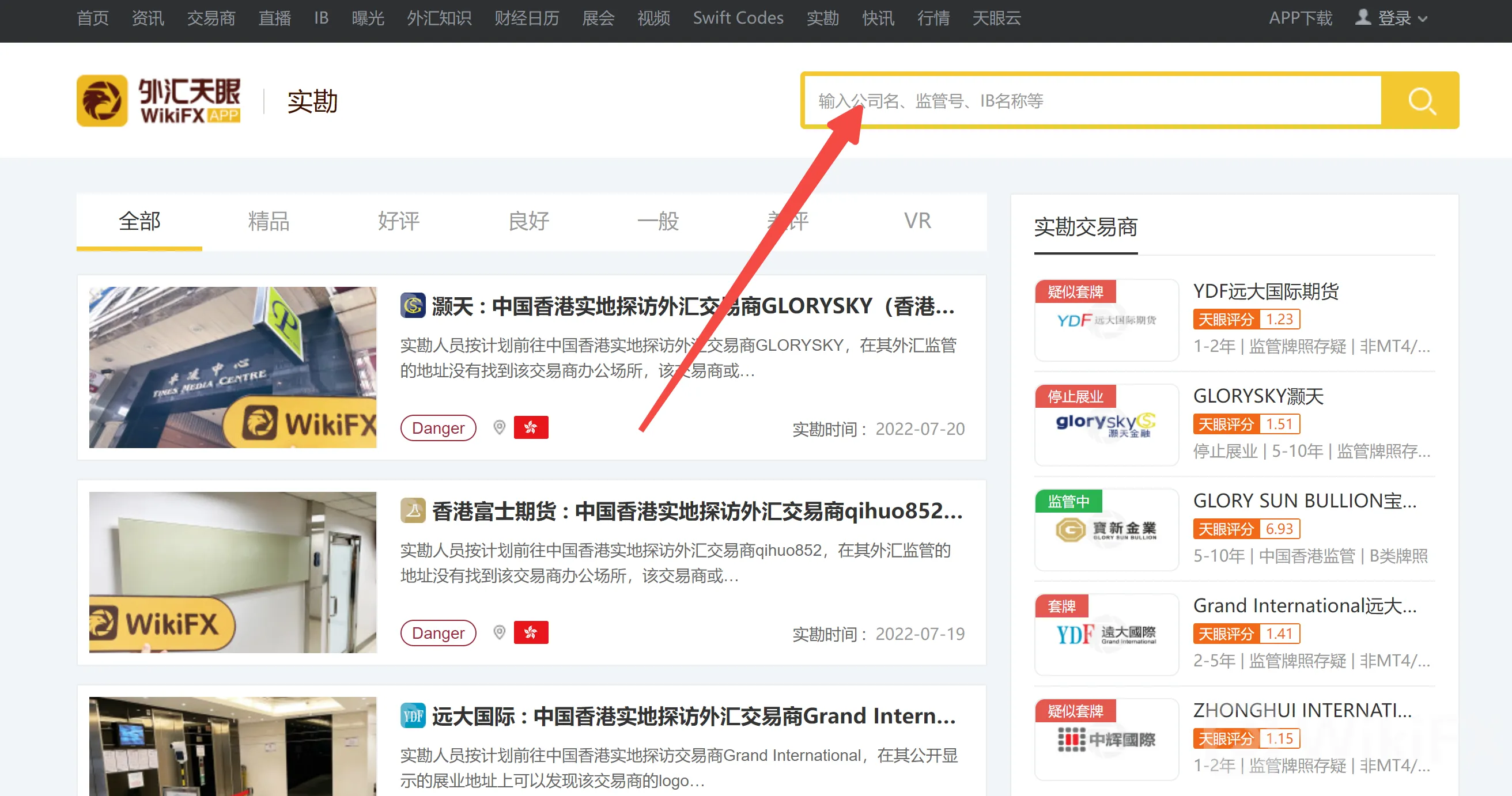The image size is (1512, 796).
Task: Click Danger tag in the 2022-07-20 article
Action: point(438,427)
